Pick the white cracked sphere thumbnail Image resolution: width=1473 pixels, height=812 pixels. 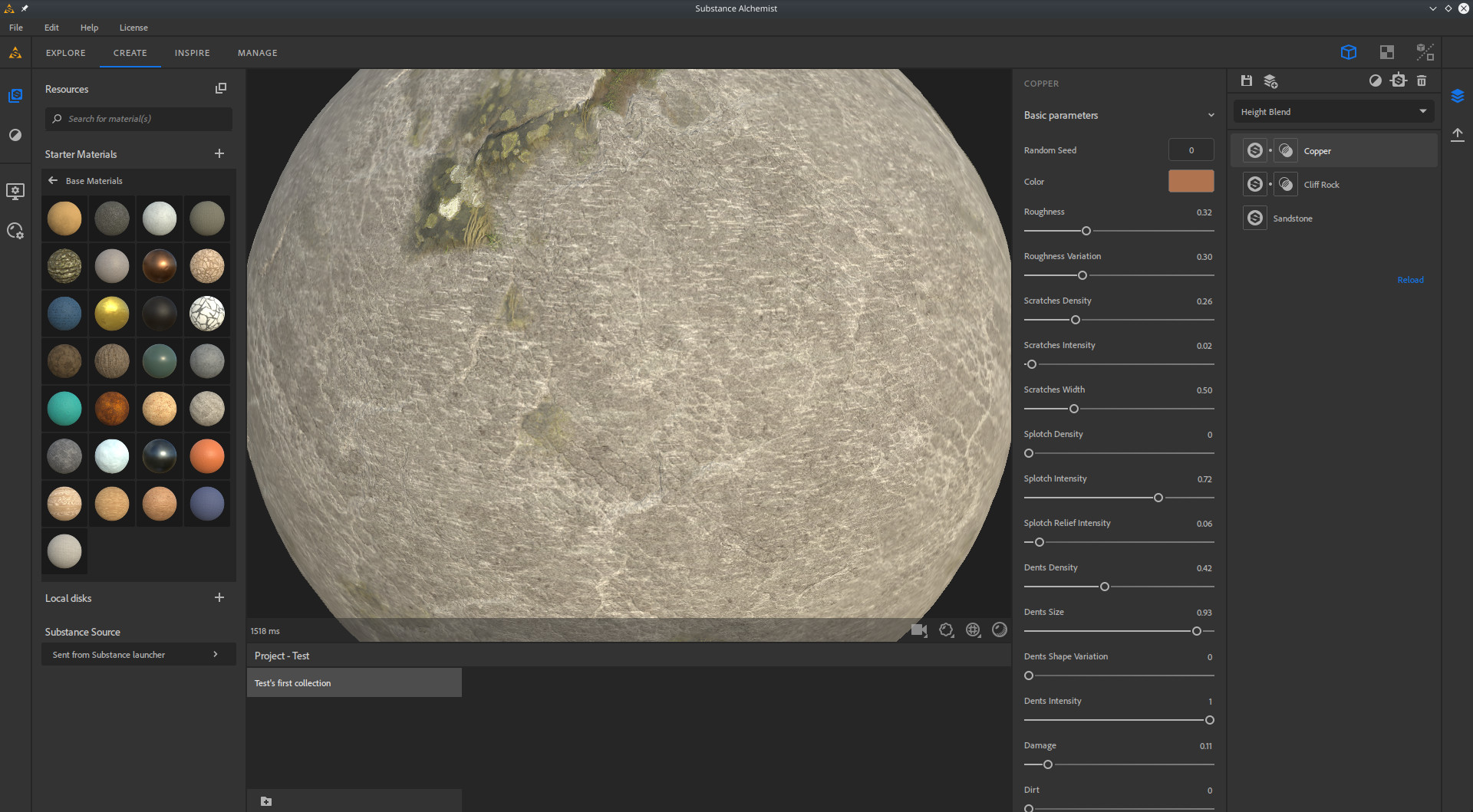pyautogui.click(x=207, y=314)
